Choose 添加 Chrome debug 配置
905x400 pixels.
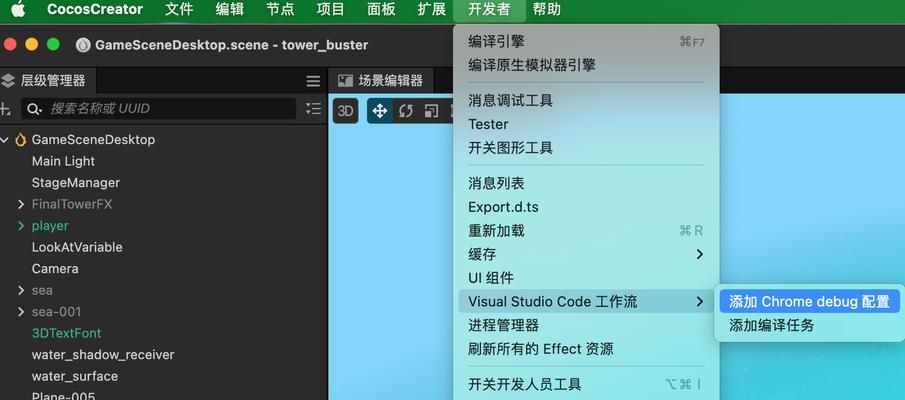pos(809,301)
